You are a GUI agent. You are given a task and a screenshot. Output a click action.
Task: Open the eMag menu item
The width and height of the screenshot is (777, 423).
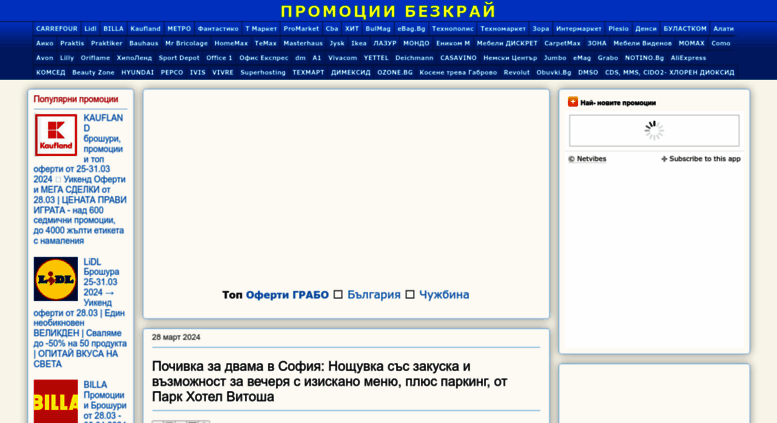point(582,57)
